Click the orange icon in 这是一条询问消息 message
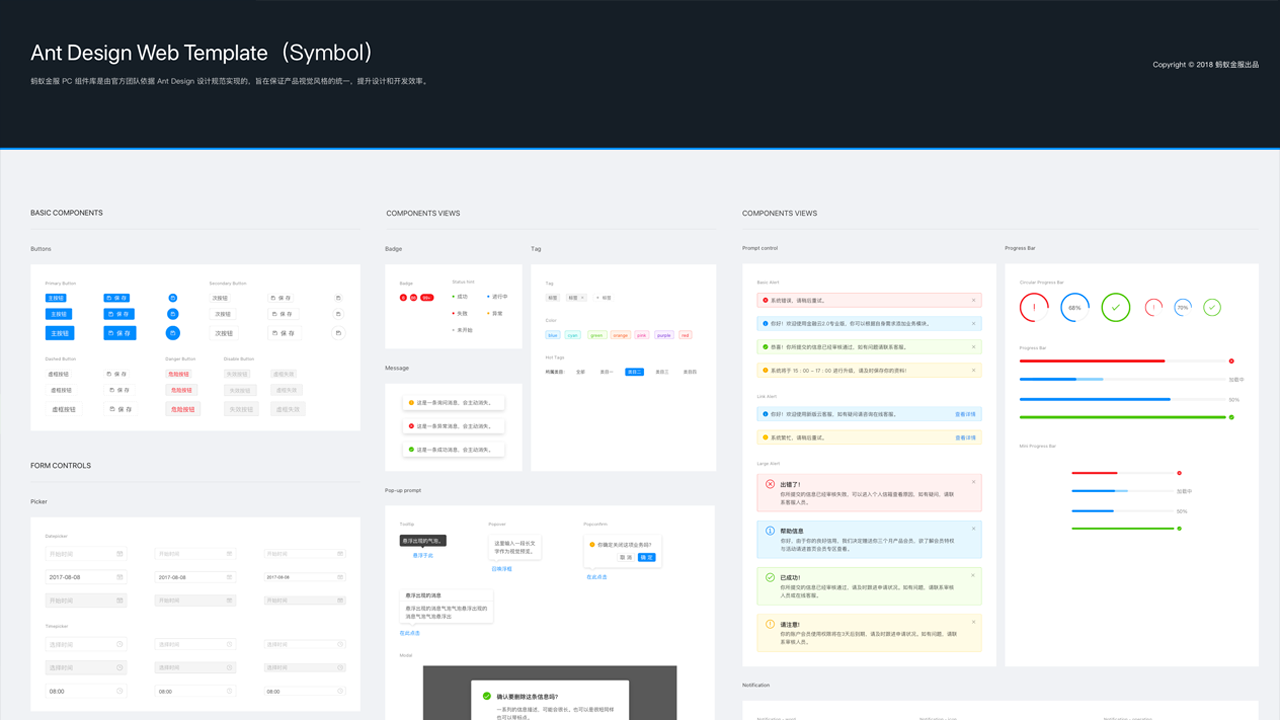This screenshot has width=1280, height=720. pyautogui.click(x=411, y=403)
